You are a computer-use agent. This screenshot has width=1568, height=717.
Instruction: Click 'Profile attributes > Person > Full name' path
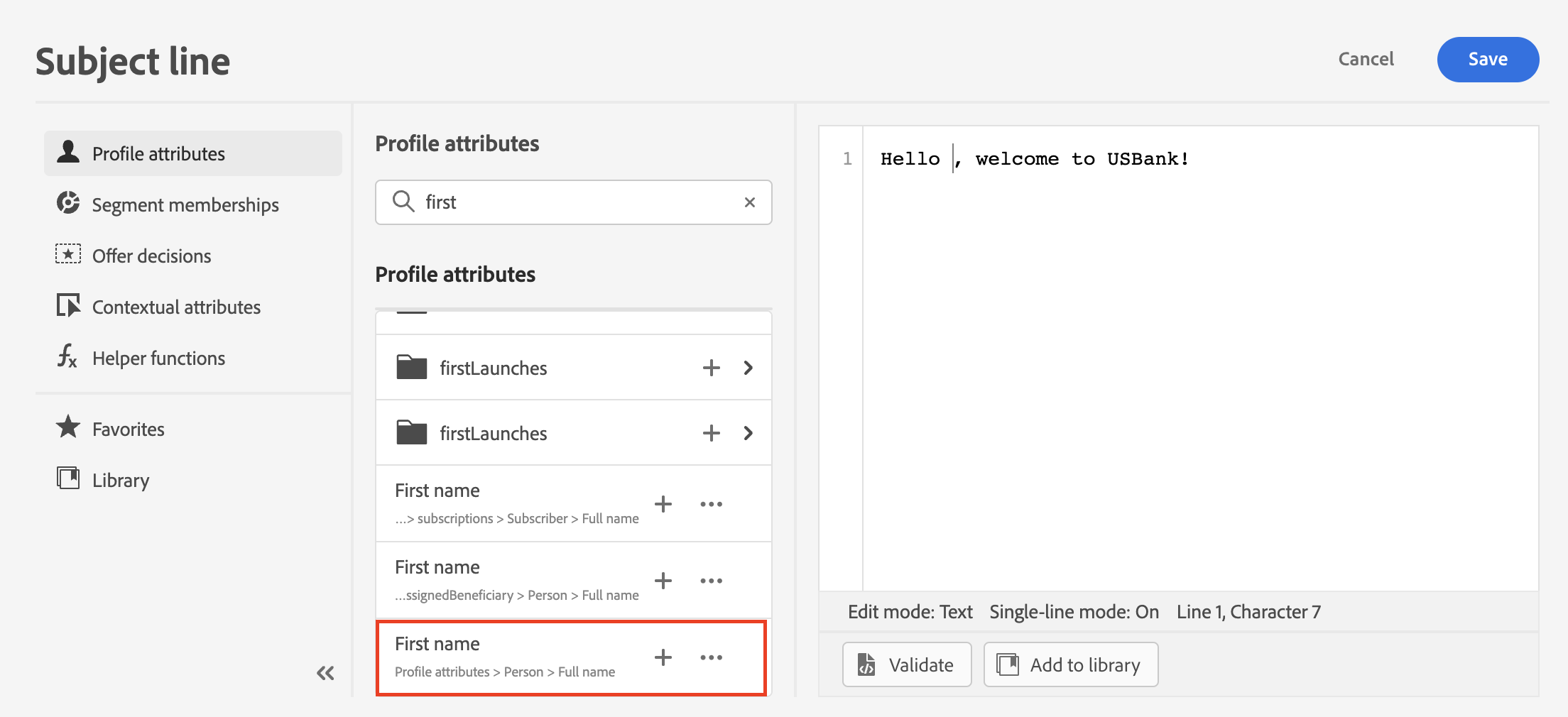coord(505,672)
